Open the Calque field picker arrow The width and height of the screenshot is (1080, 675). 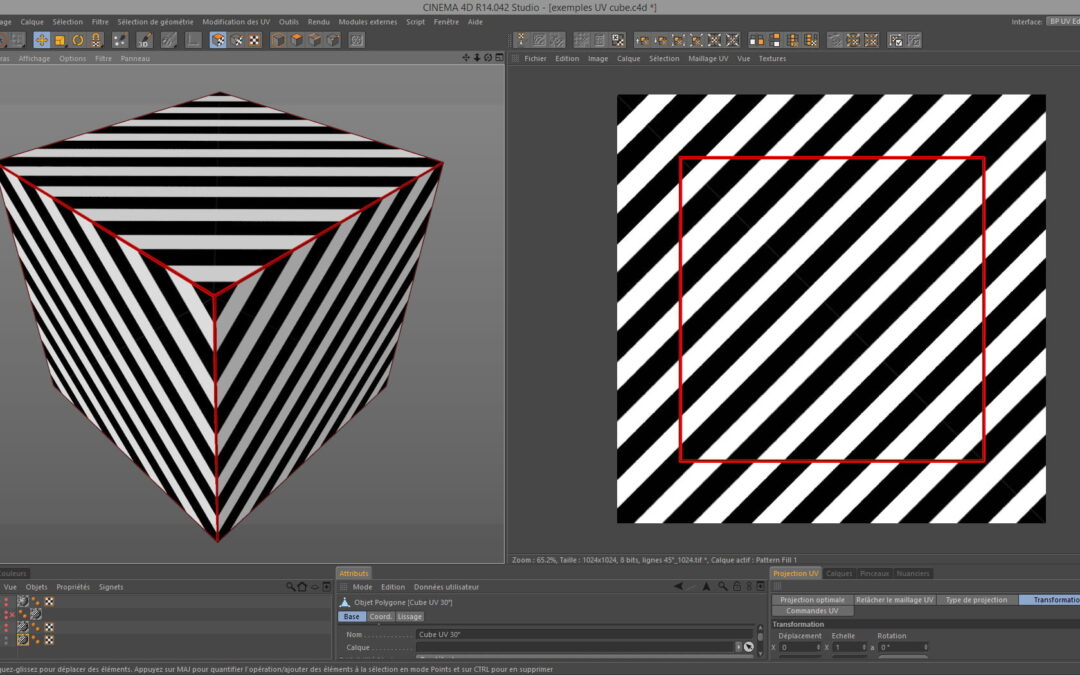point(739,647)
